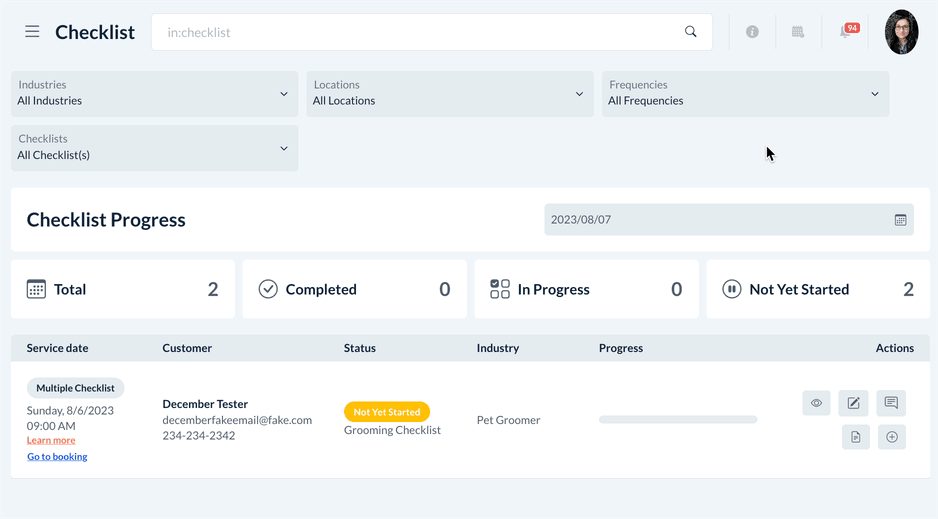Expand the Locations dropdown

click(450, 94)
